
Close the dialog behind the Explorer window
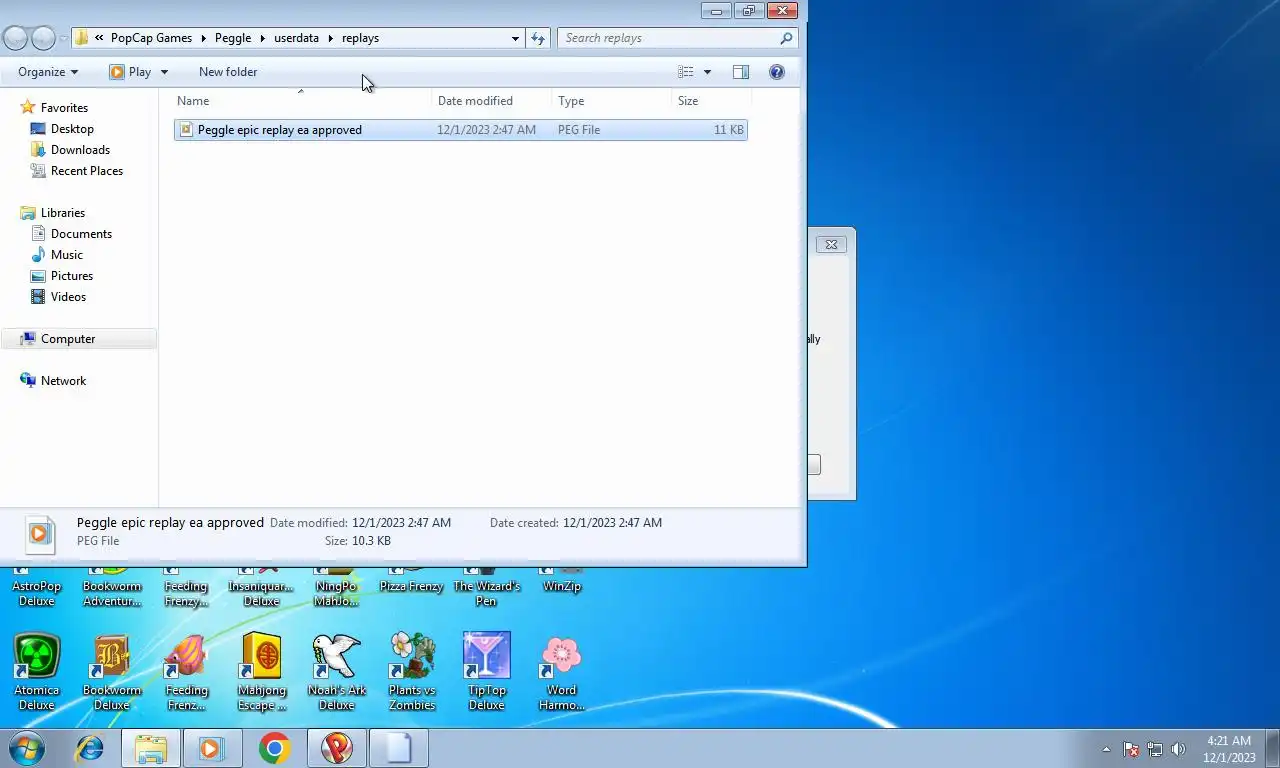click(x=831, y=244)
